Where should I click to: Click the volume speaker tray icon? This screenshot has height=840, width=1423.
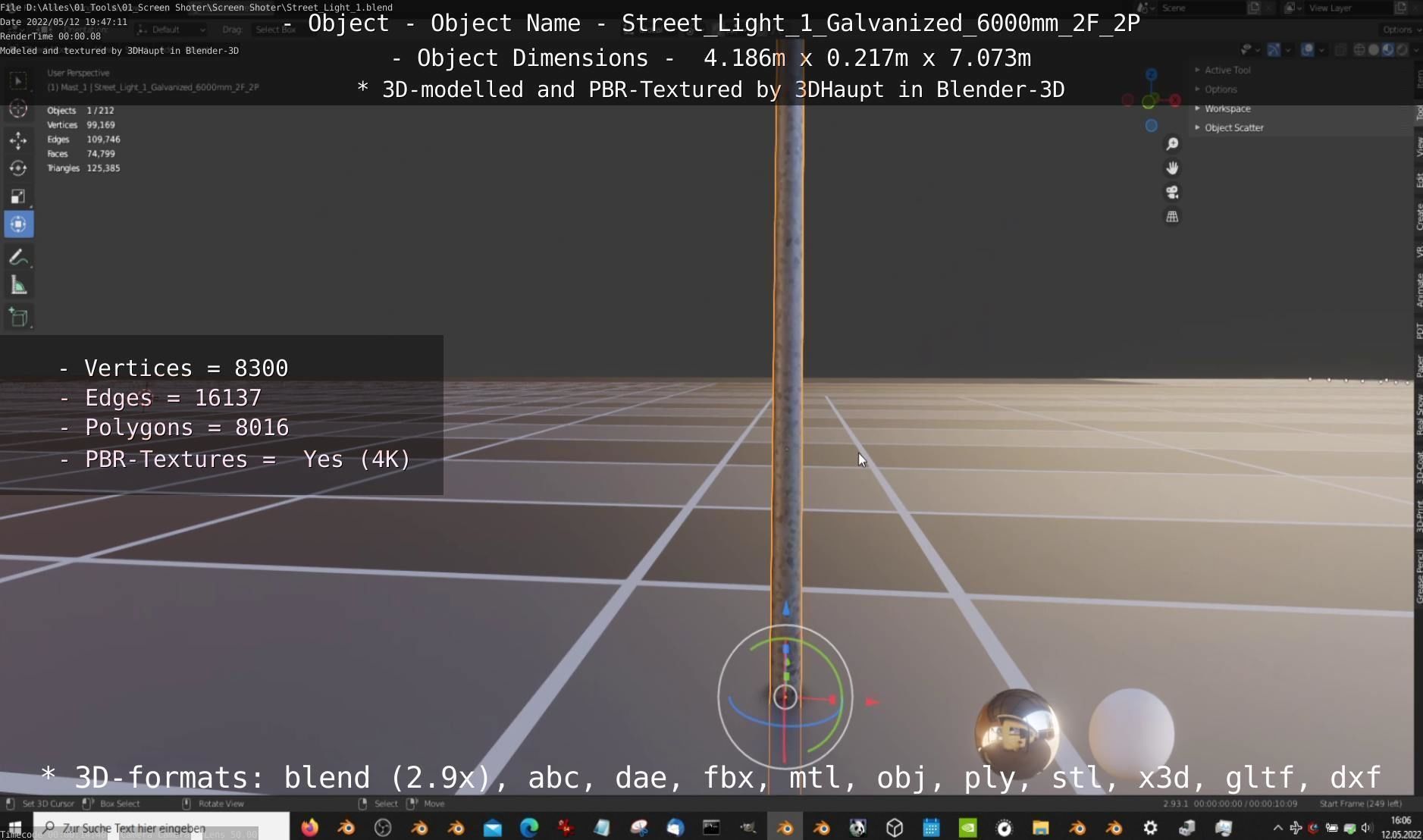1368,828
